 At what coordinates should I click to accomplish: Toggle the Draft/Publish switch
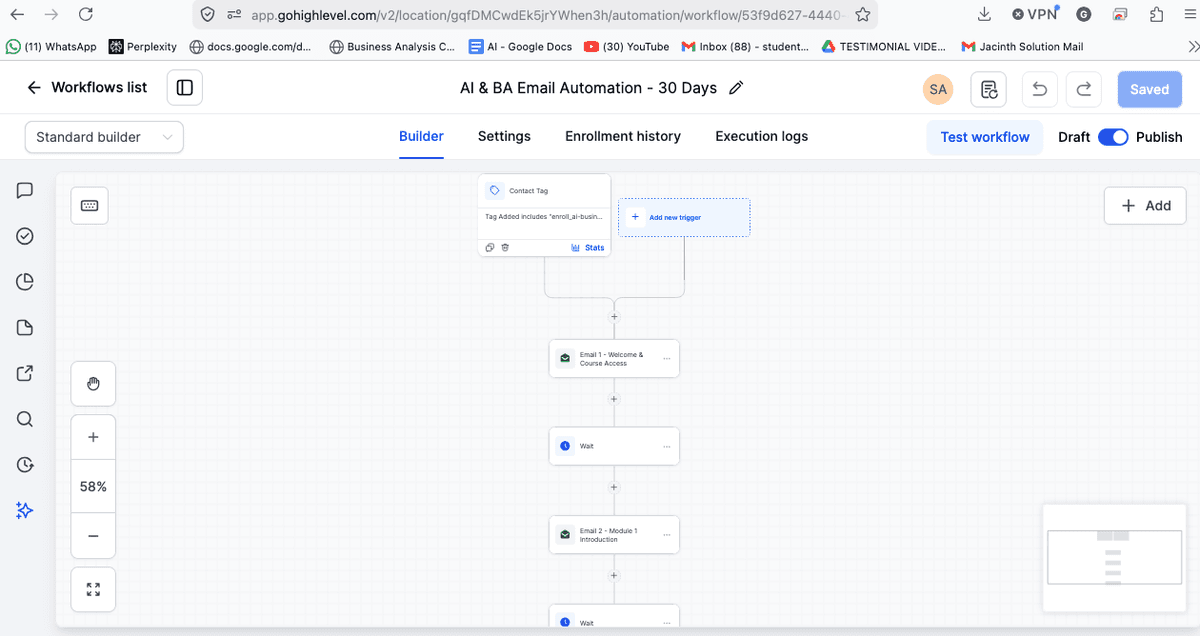point(1113,137)
